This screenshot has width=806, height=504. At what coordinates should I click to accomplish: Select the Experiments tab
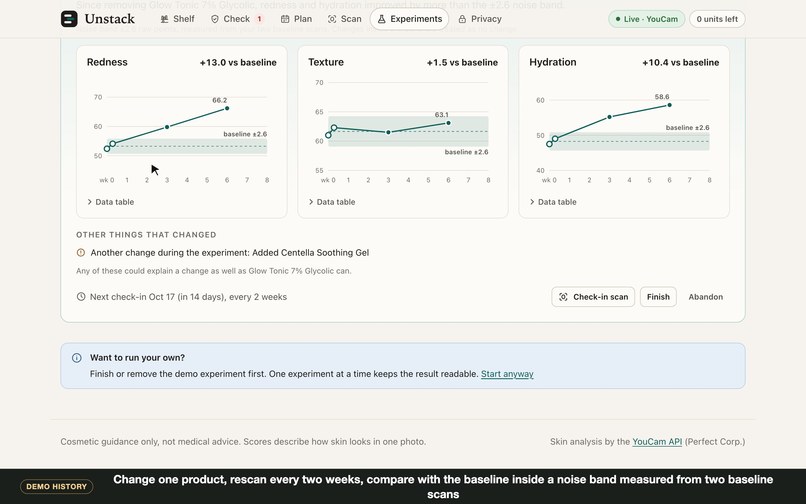pyautogui.click(x=410, y=19)
